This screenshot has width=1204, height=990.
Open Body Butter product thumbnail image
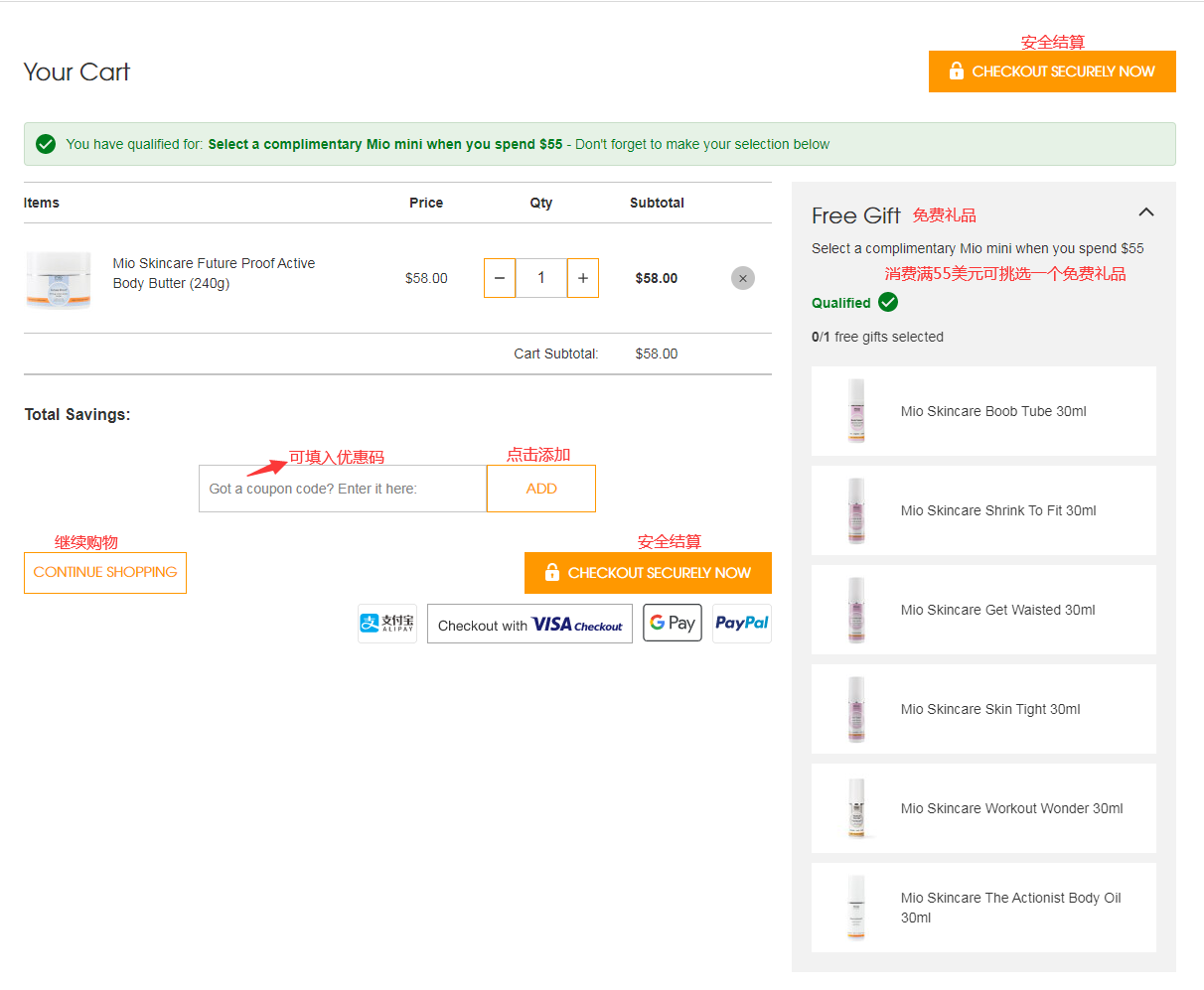59,279
